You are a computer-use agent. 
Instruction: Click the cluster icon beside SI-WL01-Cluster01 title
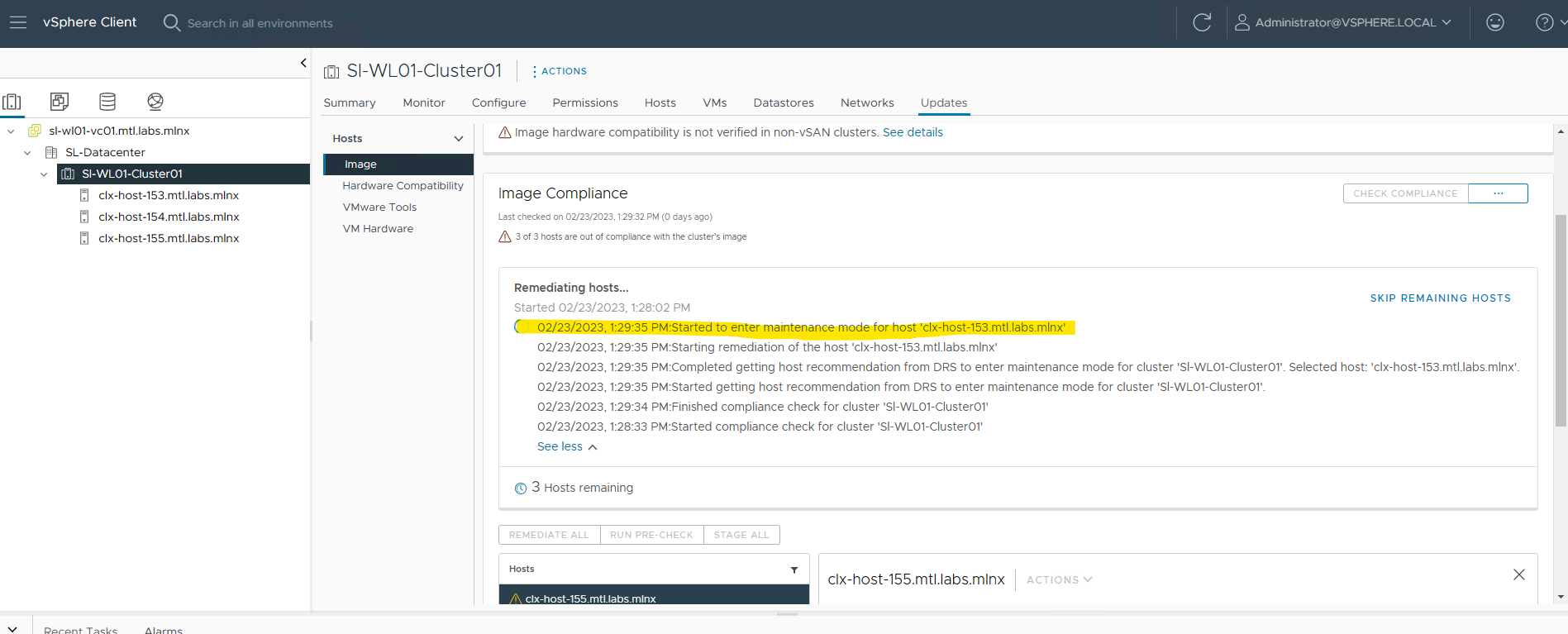(331, 72)
